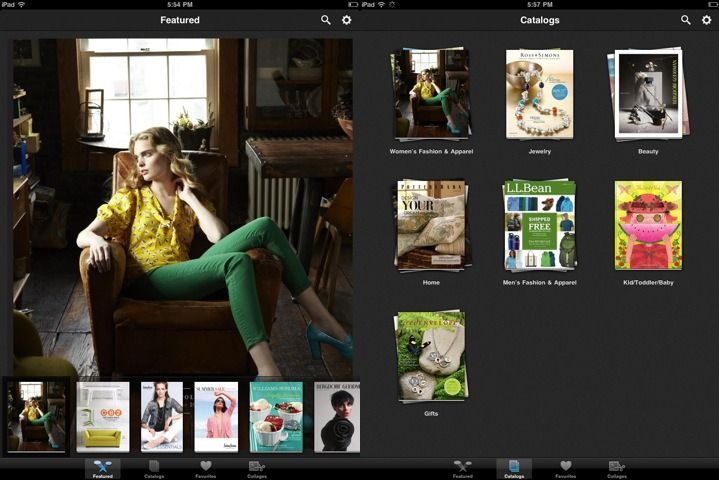Select the yellow sofa catalog thumbnail in the strip
Screen dimensions: 719x480
pos(103,416)
